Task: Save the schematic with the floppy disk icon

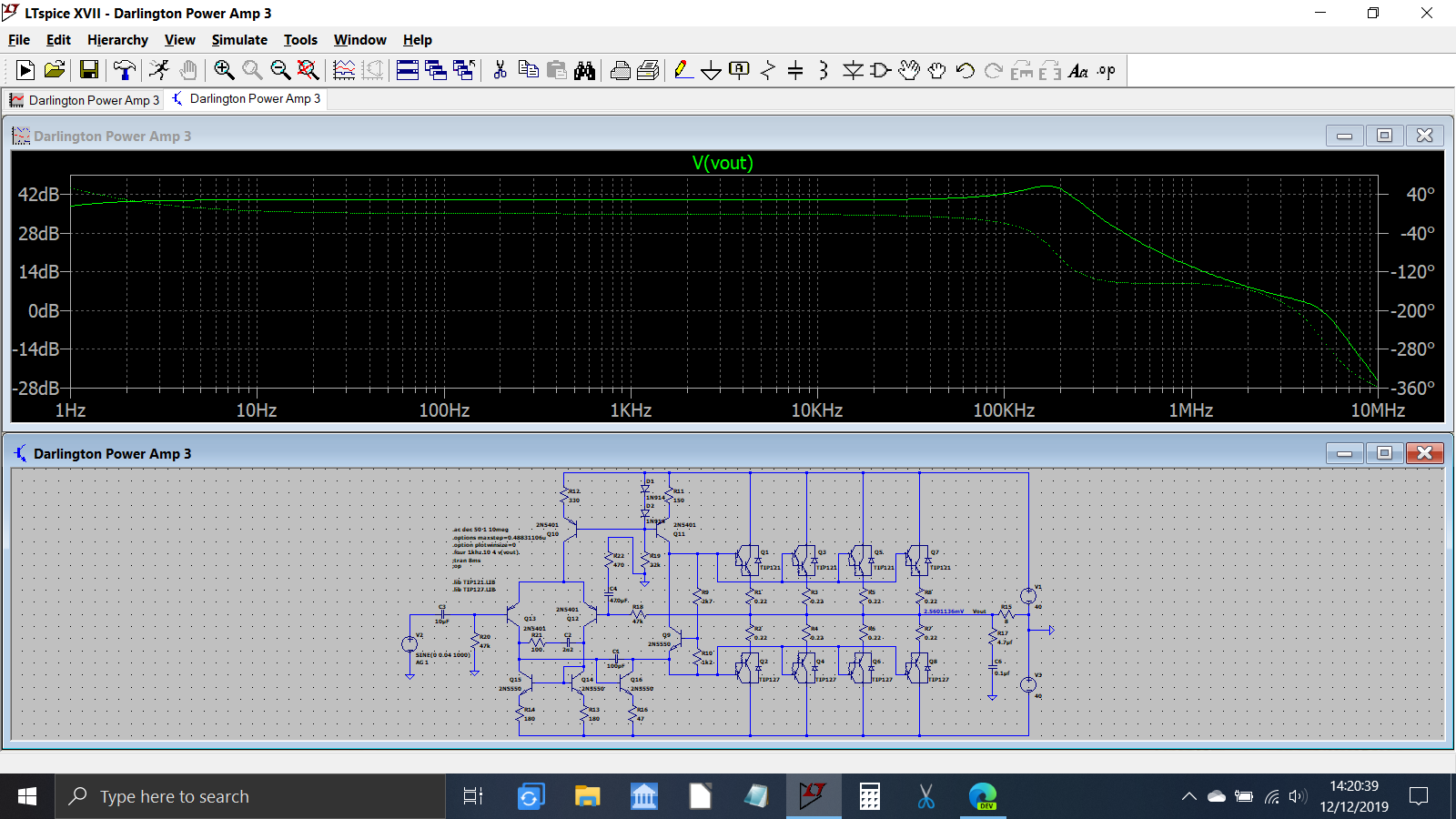Action: click(89, 70)
